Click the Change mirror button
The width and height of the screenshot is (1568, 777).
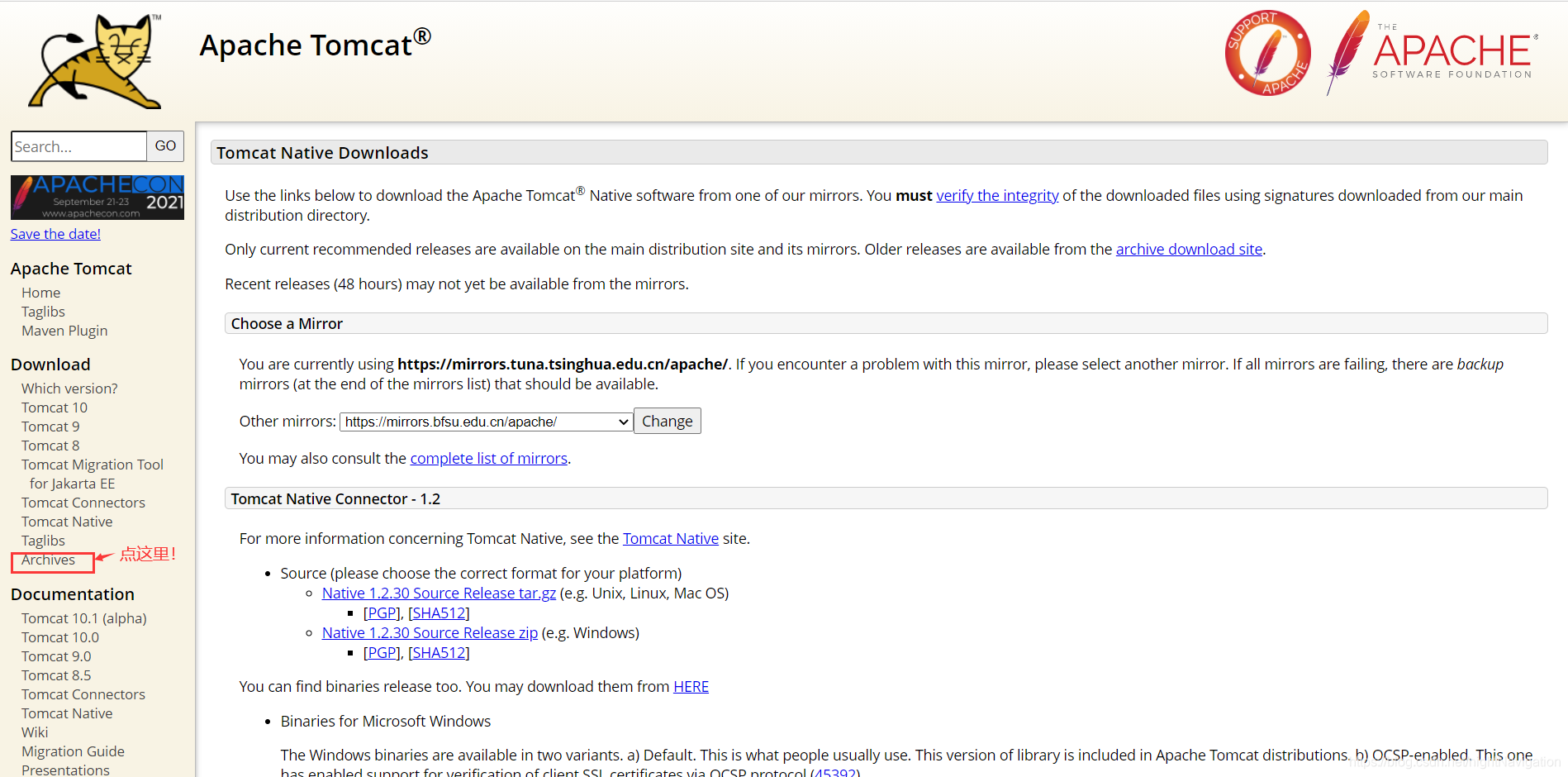pyautogui.click(x=668, y=421)
